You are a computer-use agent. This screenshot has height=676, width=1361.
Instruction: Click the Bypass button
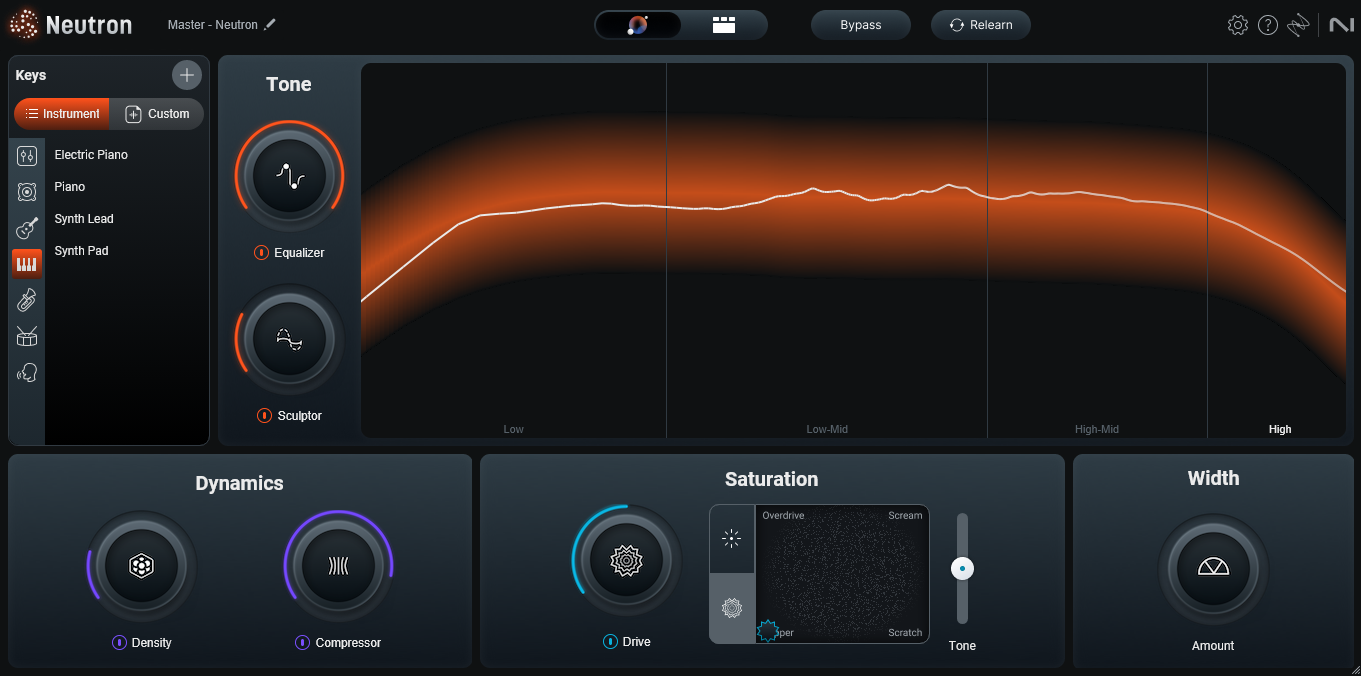[x=861, y=25]
